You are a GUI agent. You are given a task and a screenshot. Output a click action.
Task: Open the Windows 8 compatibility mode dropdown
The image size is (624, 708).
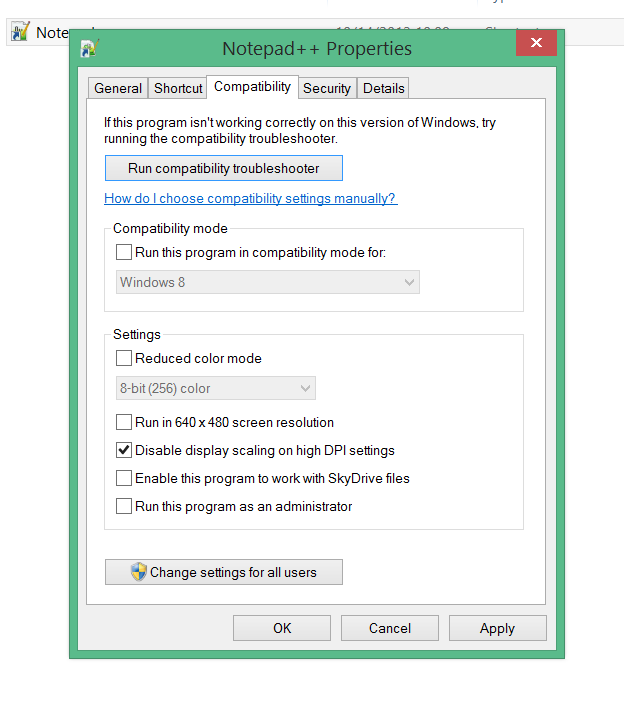click(267, 282)
